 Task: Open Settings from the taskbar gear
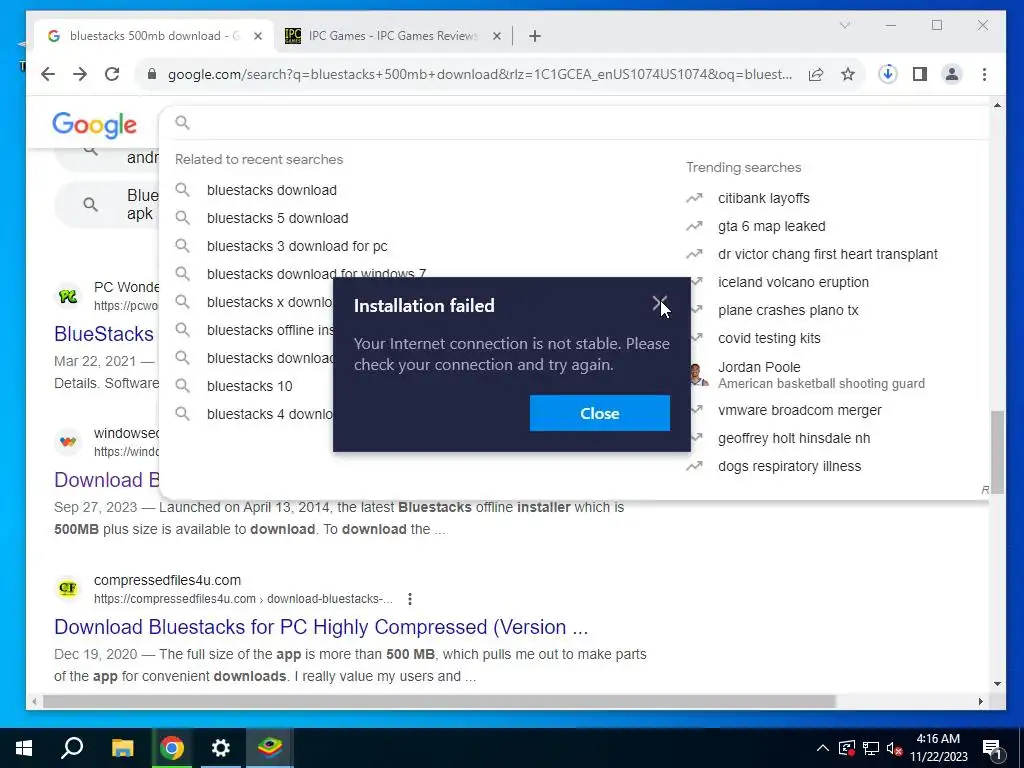[x=221, y=748]
